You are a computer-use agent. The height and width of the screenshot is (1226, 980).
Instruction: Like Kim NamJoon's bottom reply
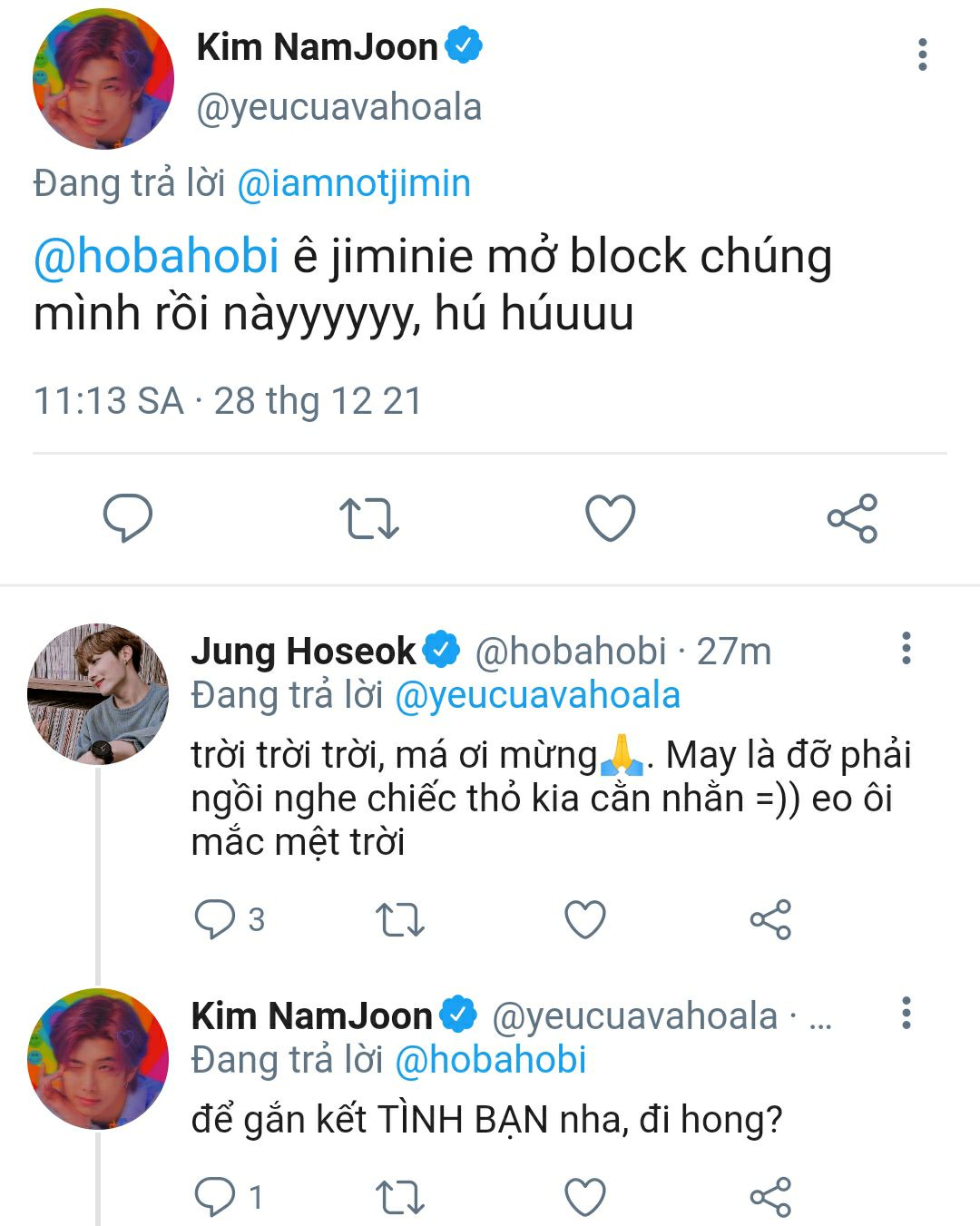point(585,1197)
